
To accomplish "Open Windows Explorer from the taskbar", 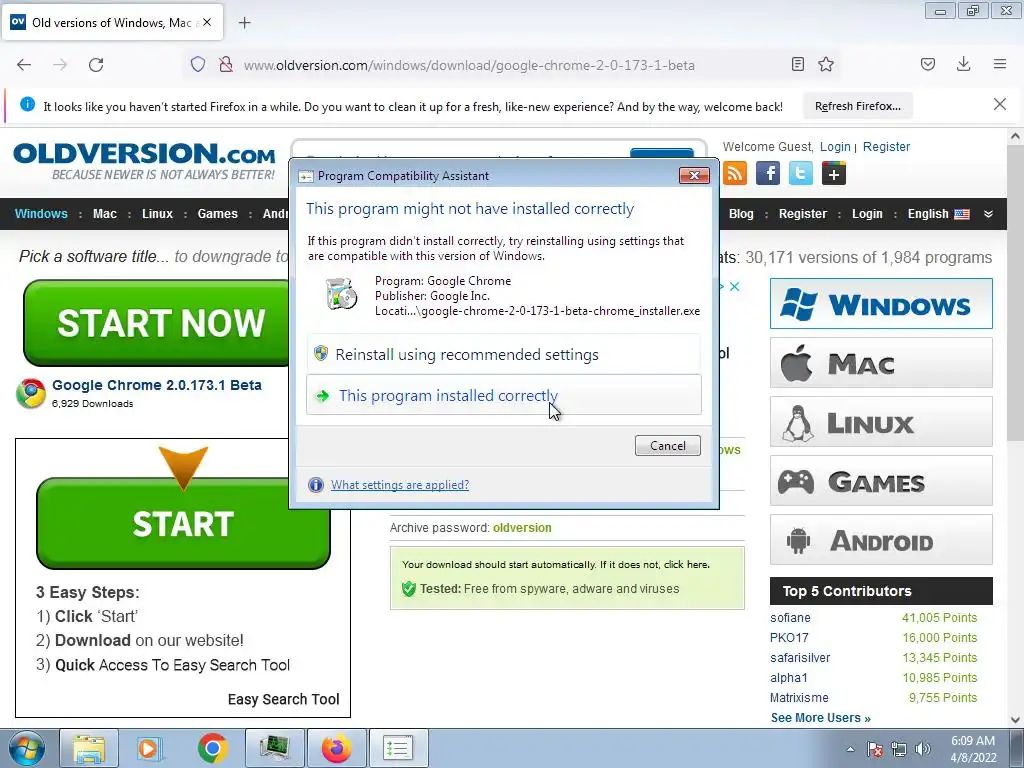I will [x=89, y=748].
